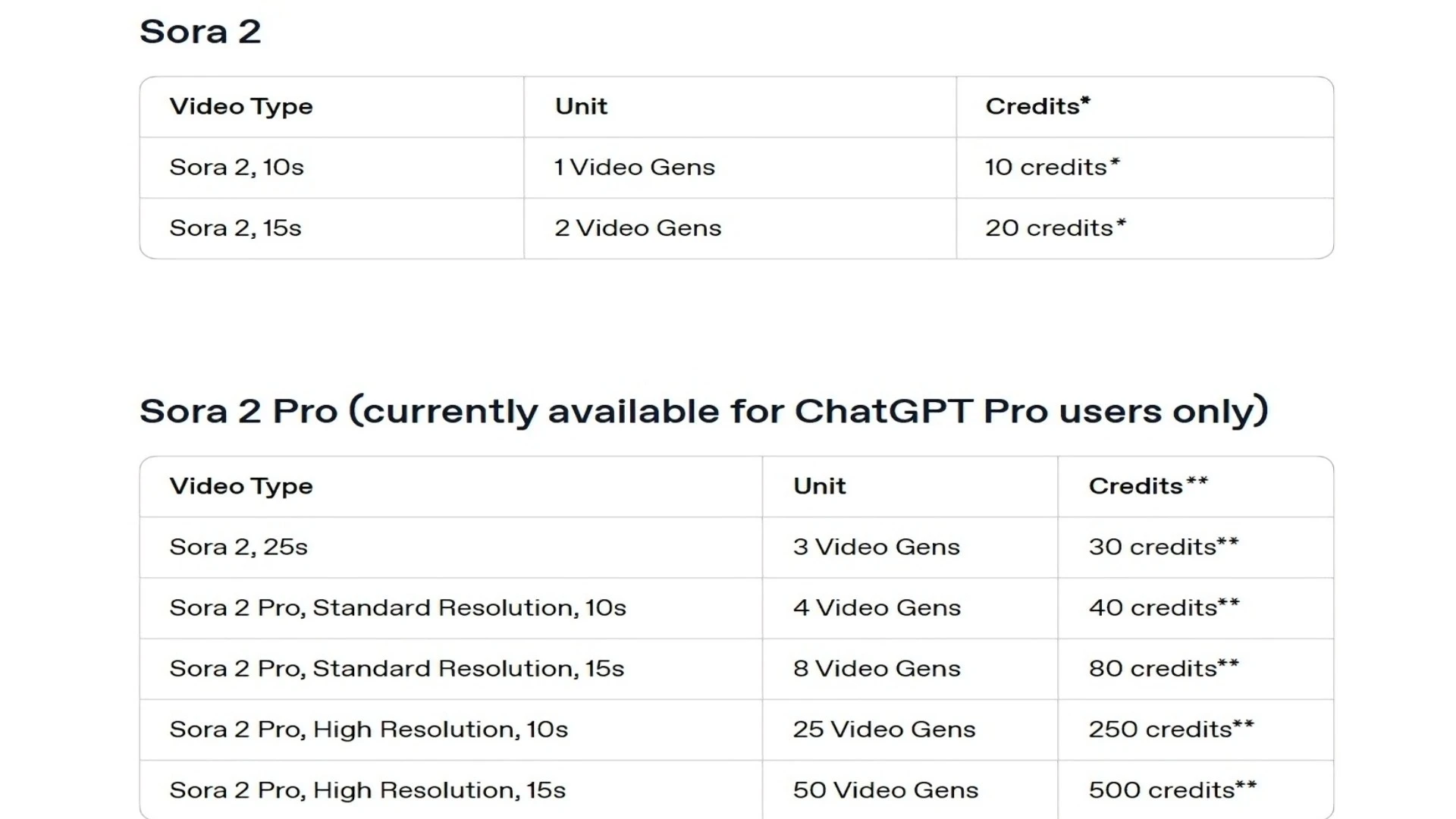Select the "Sora 2, 25s" row label
Screen dimensions: 1456x819
click(x=238, y=547)
